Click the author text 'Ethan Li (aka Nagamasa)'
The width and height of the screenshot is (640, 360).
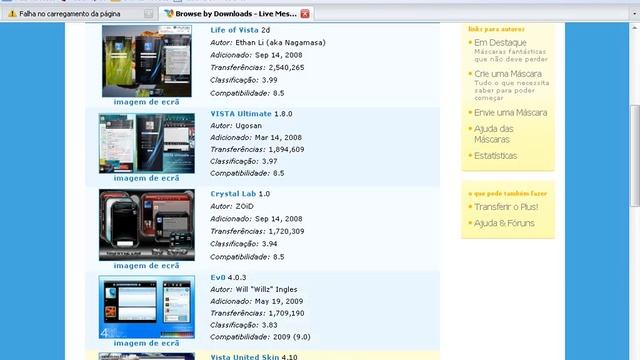pos(280,43)
